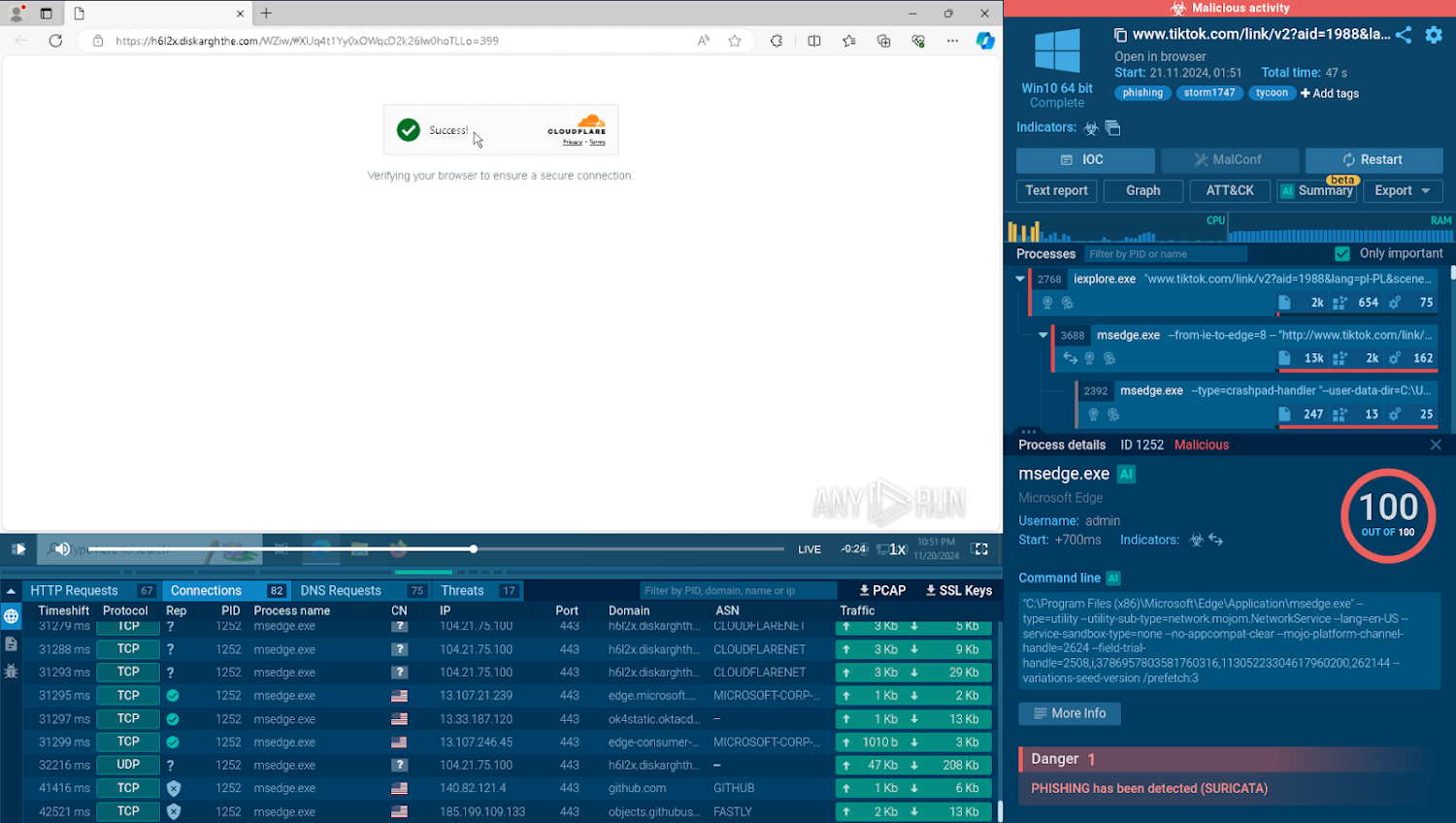Open the AI Summary beta button
The width and height of the screenshot is (1456, 823).
coord(1316,191)
